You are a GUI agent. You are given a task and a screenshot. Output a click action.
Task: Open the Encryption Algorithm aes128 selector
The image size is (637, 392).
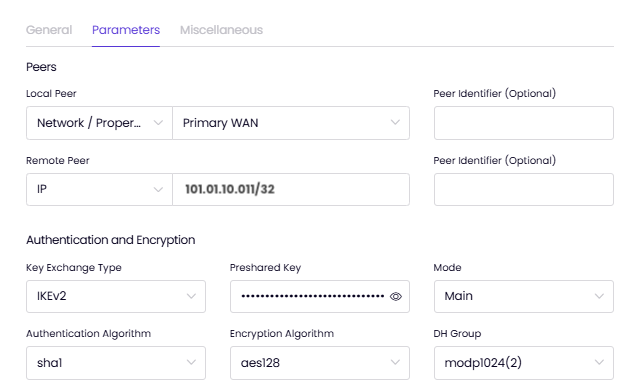point(320,363)
